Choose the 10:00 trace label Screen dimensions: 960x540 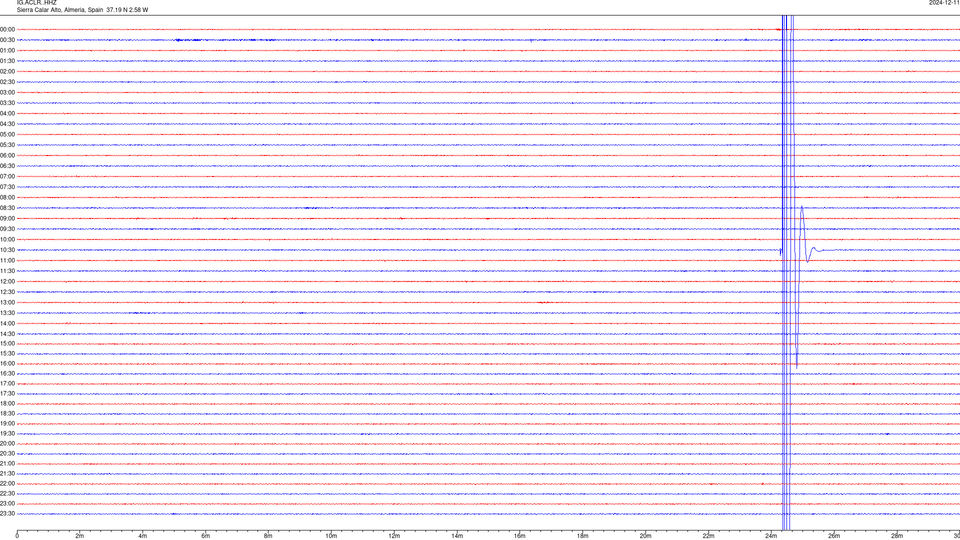[x=7, y=239]
